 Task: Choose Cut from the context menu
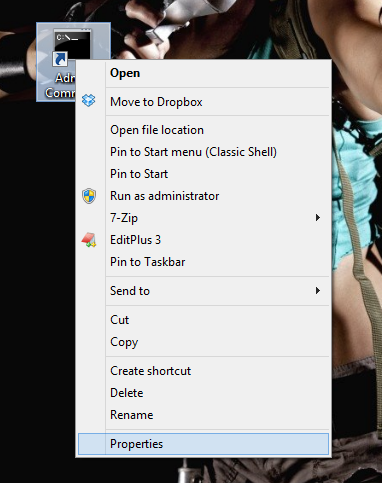click(x=203, y=320)
